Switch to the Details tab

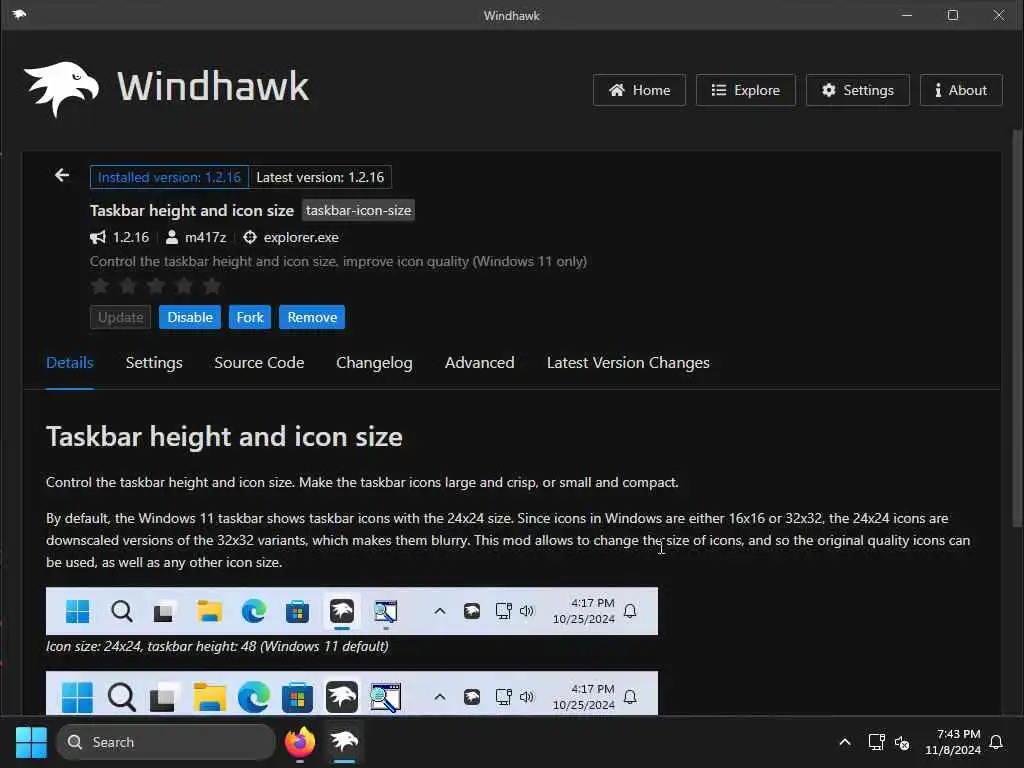pyautogui.click(x=70, y=362)
